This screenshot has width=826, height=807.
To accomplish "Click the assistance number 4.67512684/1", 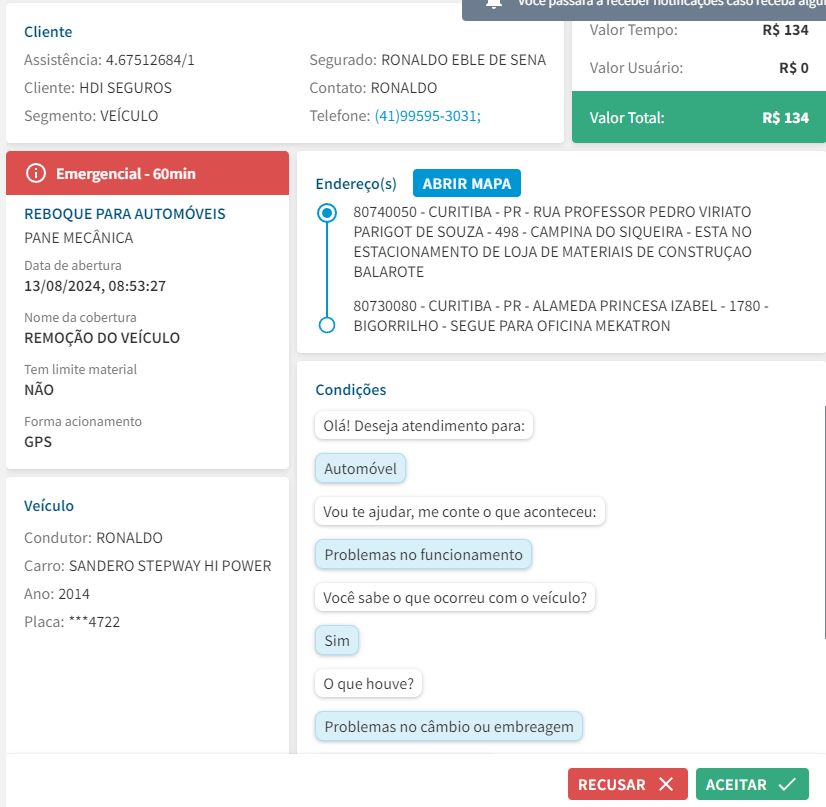I will [x=150, y=60].
